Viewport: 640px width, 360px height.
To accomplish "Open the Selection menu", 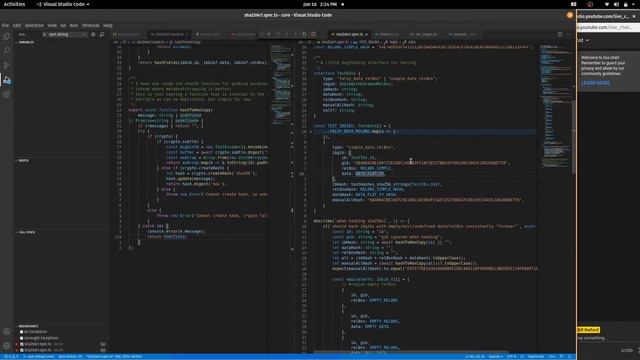I will (x=34, y=25).
